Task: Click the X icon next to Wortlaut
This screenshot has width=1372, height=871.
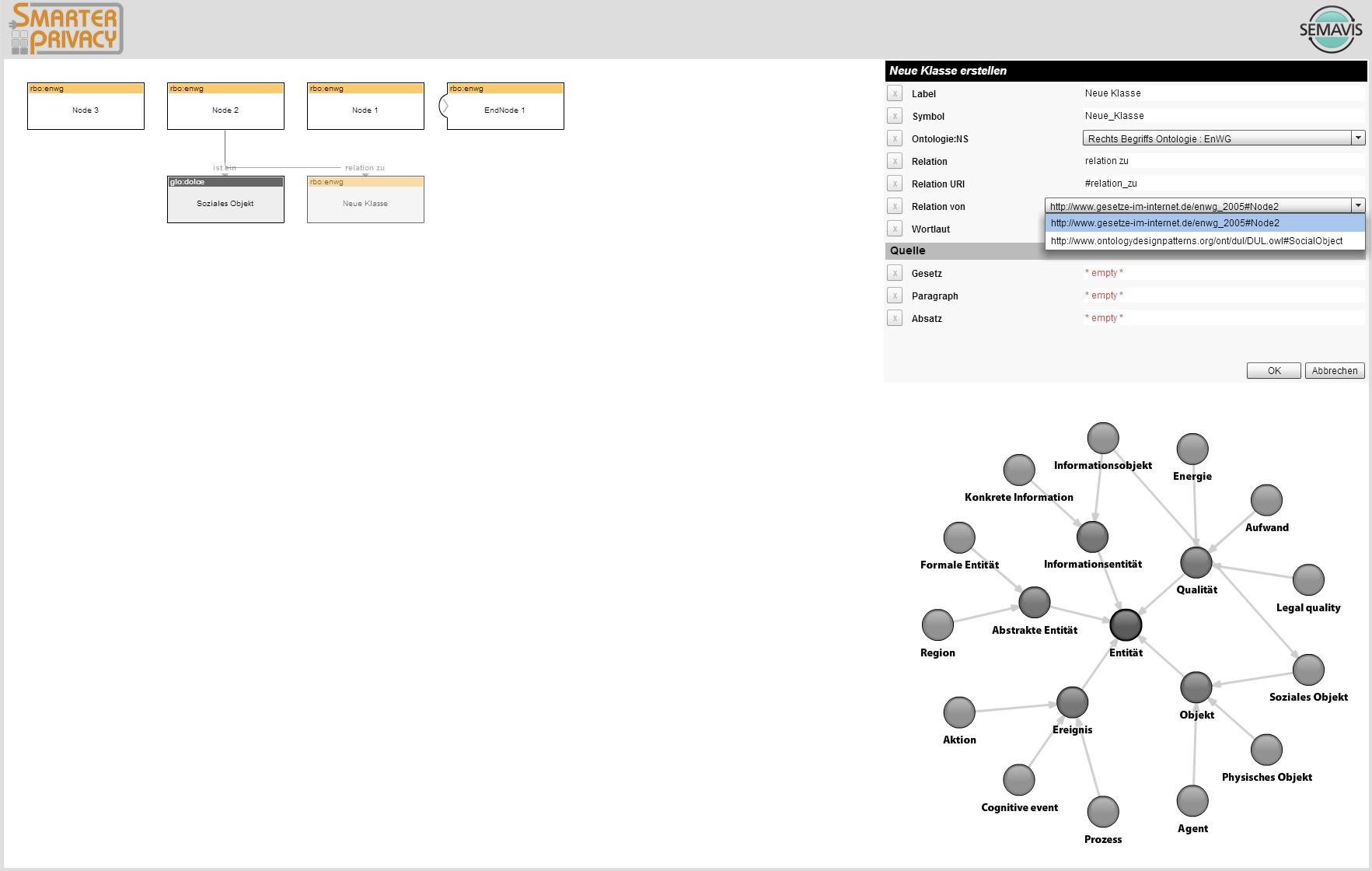Action: (894, 229)
